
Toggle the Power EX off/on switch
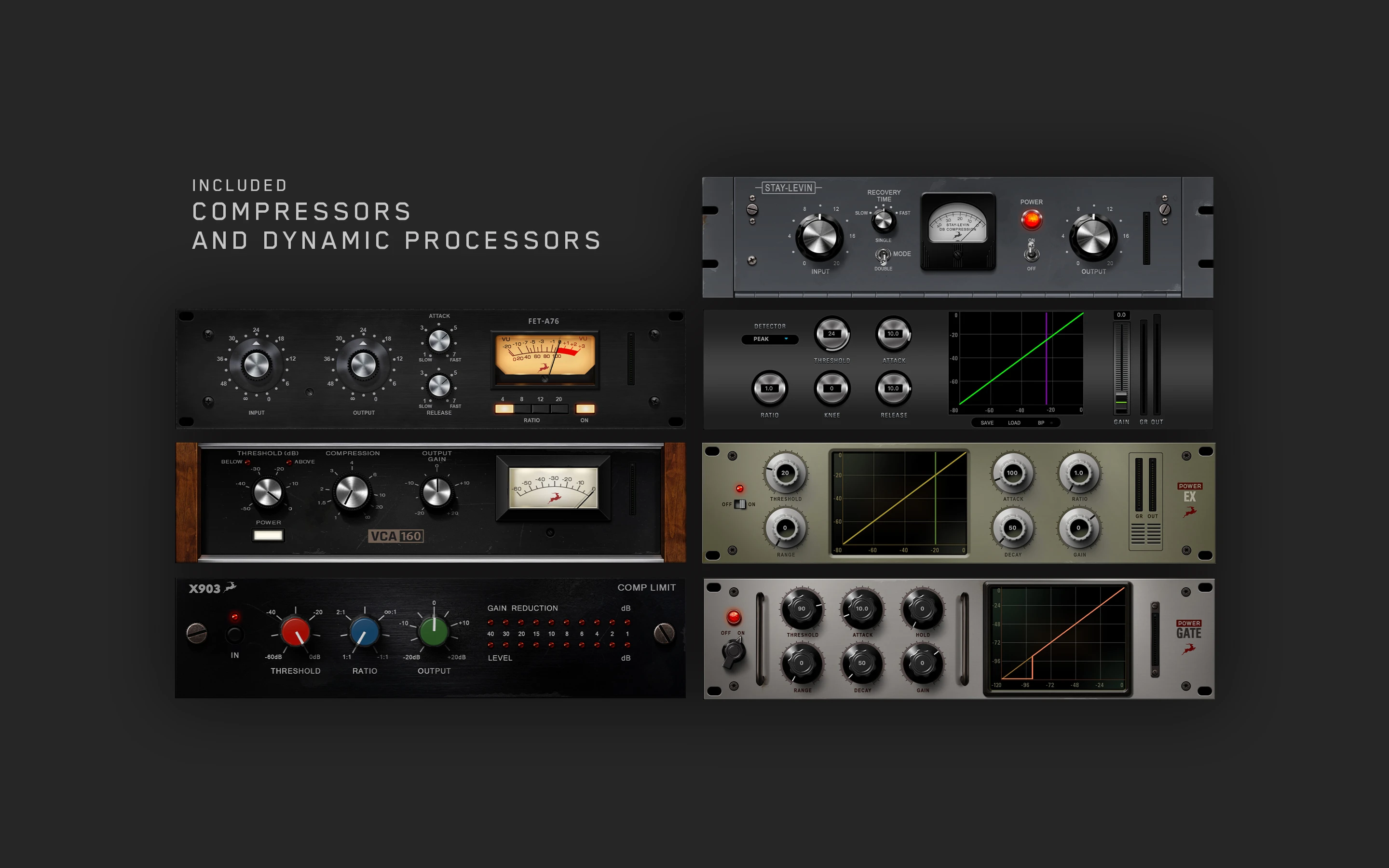tap(740, 504)
